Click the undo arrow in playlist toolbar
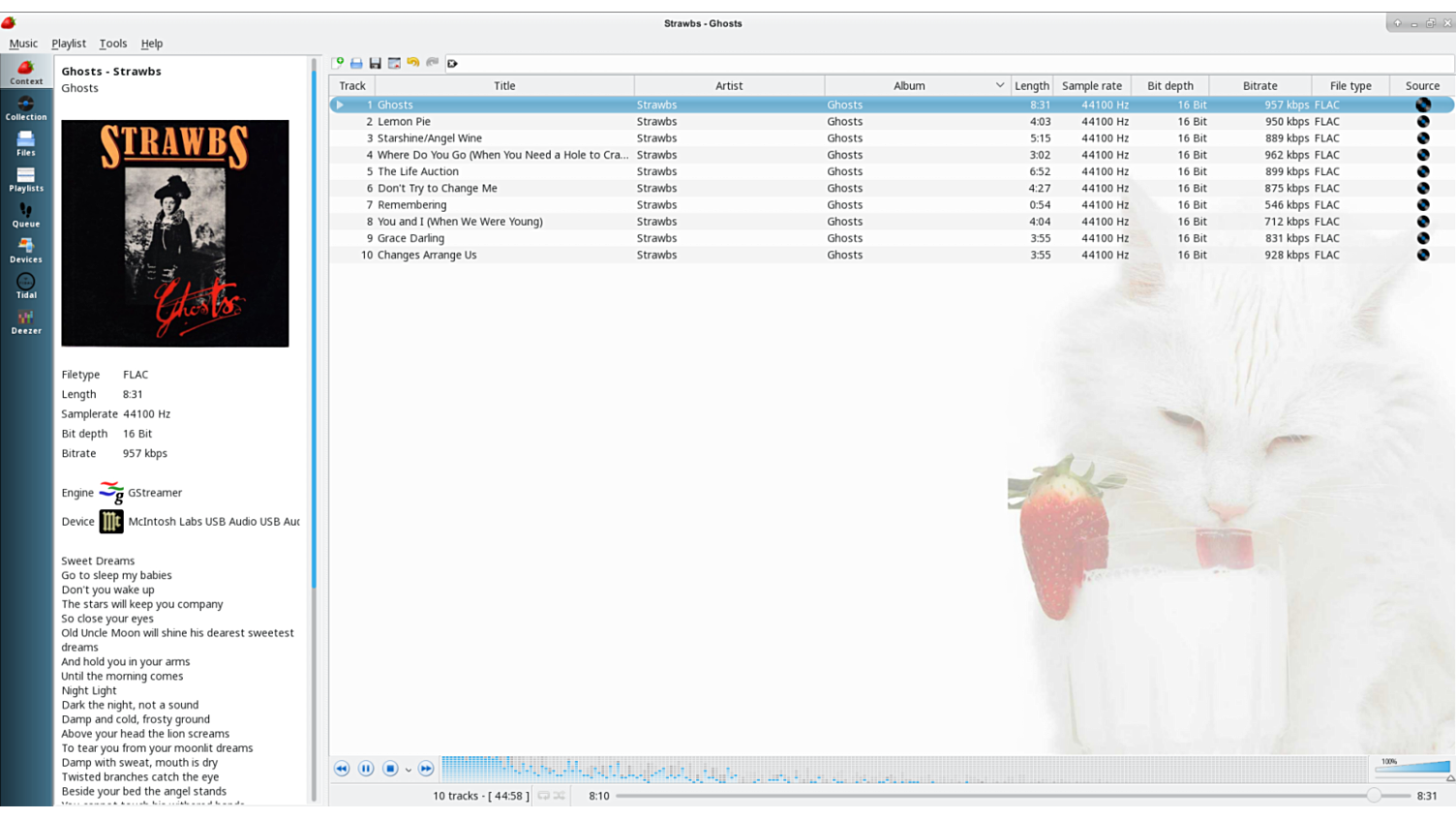Screen dimensions: 1456x819 [x=413, y=63]
